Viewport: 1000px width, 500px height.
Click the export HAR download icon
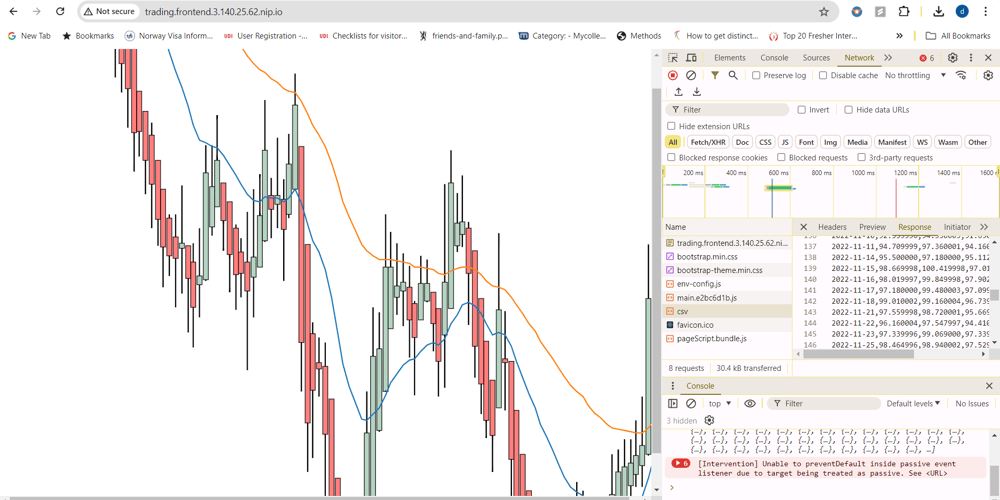pos(697,92)
